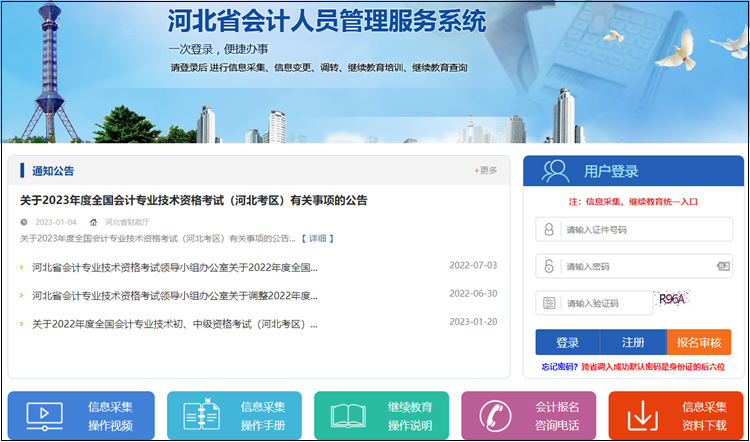This screenshot has height=442, width=750.
Task: Click the 请输入验证码 captcha field
Action: 594,303
